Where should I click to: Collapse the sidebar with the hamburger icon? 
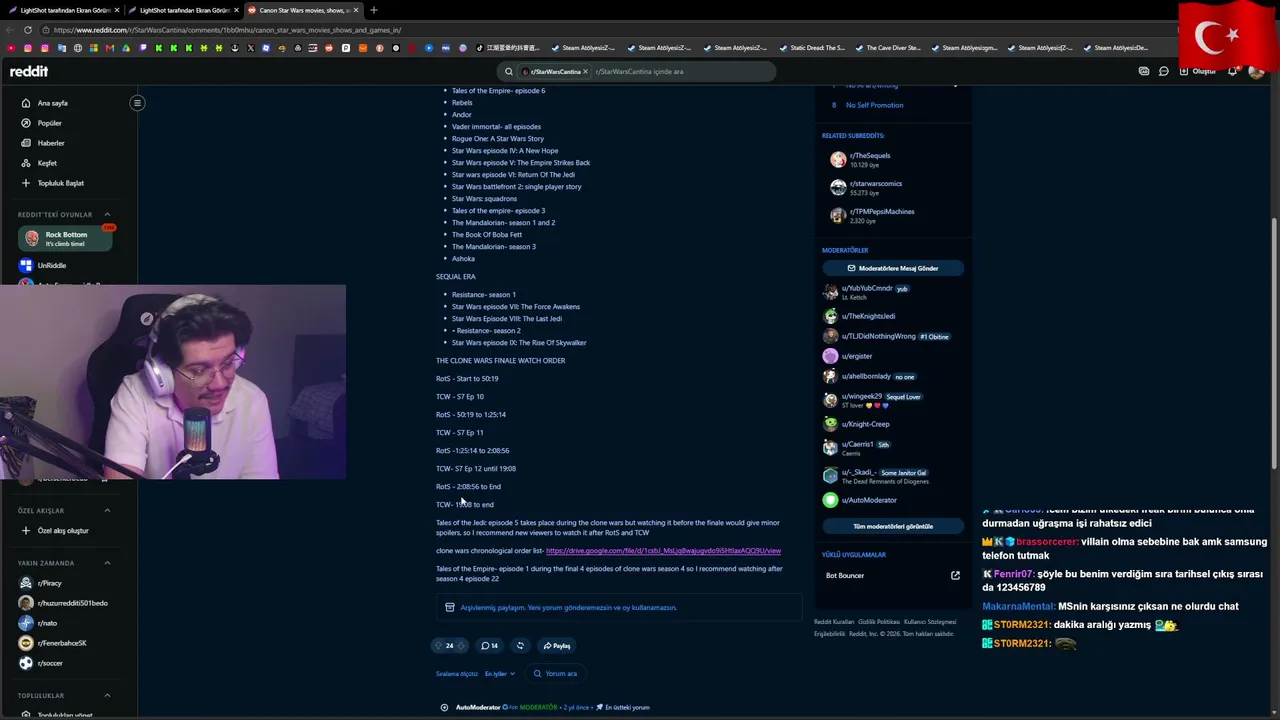[137, 103]
